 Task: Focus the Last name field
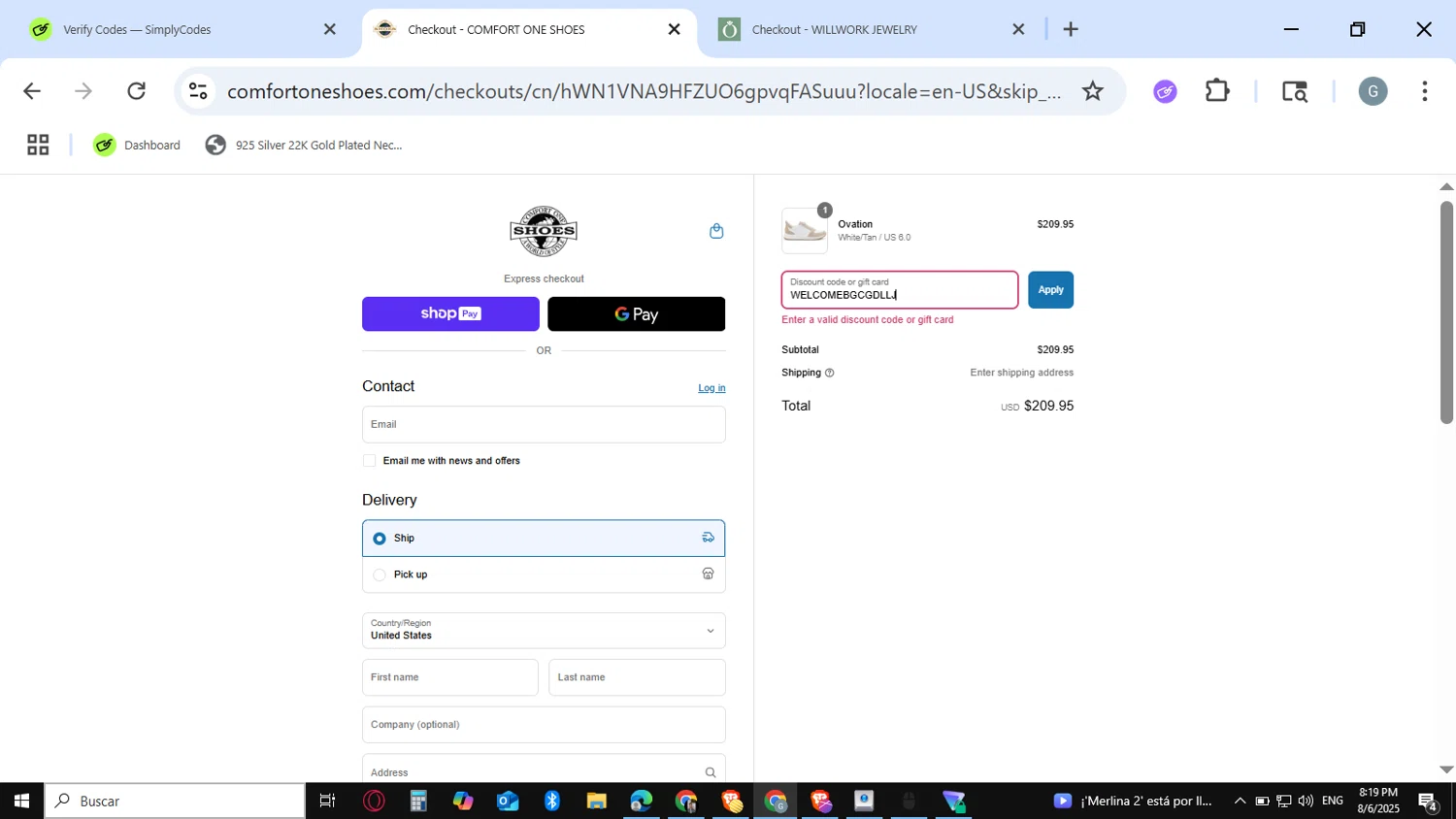(x=637, y=677)
